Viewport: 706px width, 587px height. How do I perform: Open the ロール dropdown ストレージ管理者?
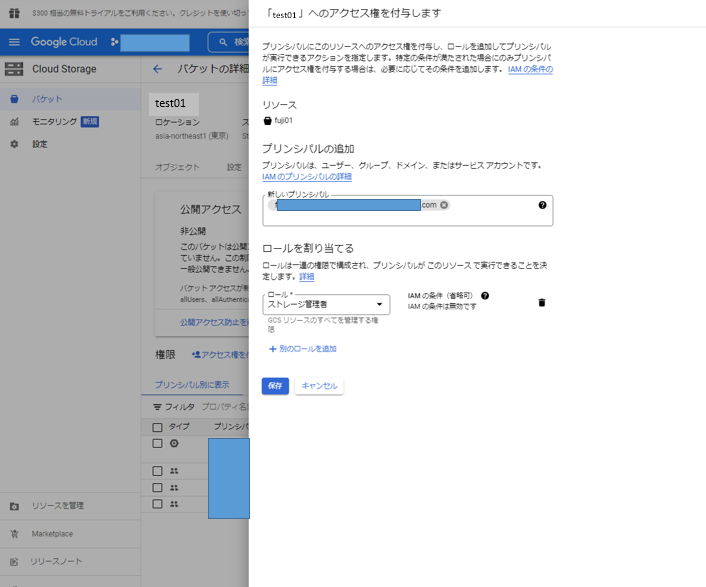click(326, 305)
